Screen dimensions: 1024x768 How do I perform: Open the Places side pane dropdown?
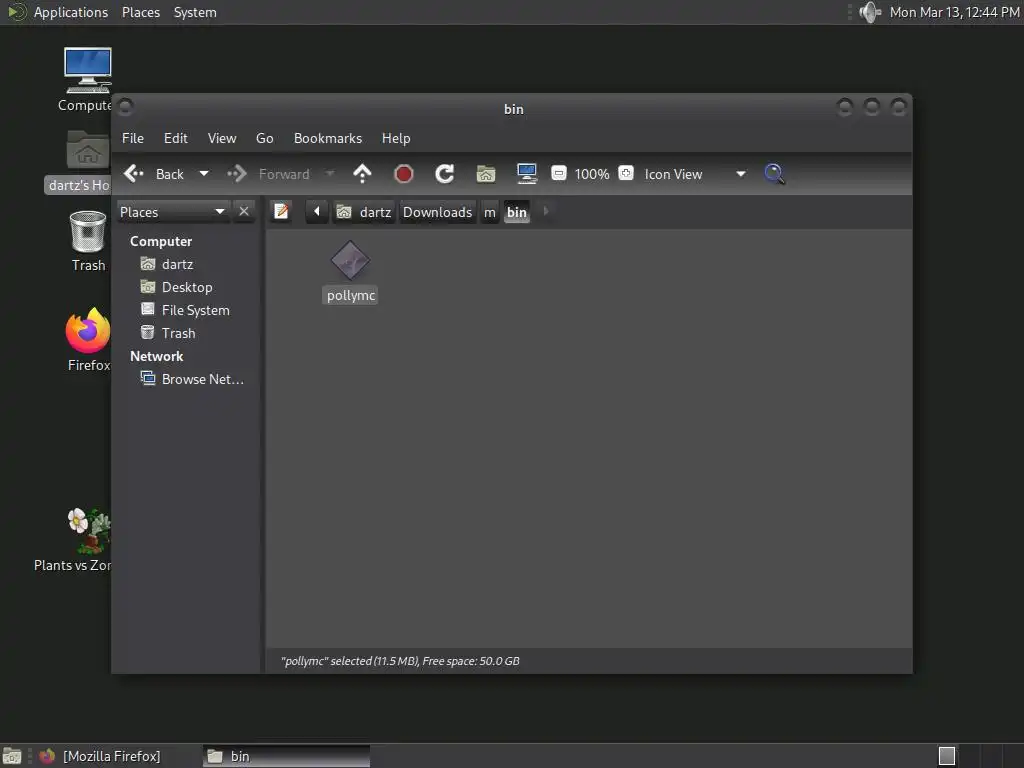[x=173, y=212]
